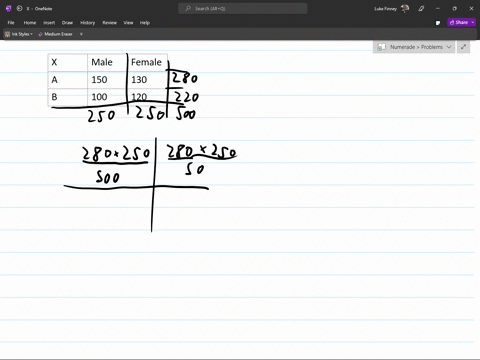Click the table cell containing 100
This screenshot has width=480, height=360.
(107, 97)
